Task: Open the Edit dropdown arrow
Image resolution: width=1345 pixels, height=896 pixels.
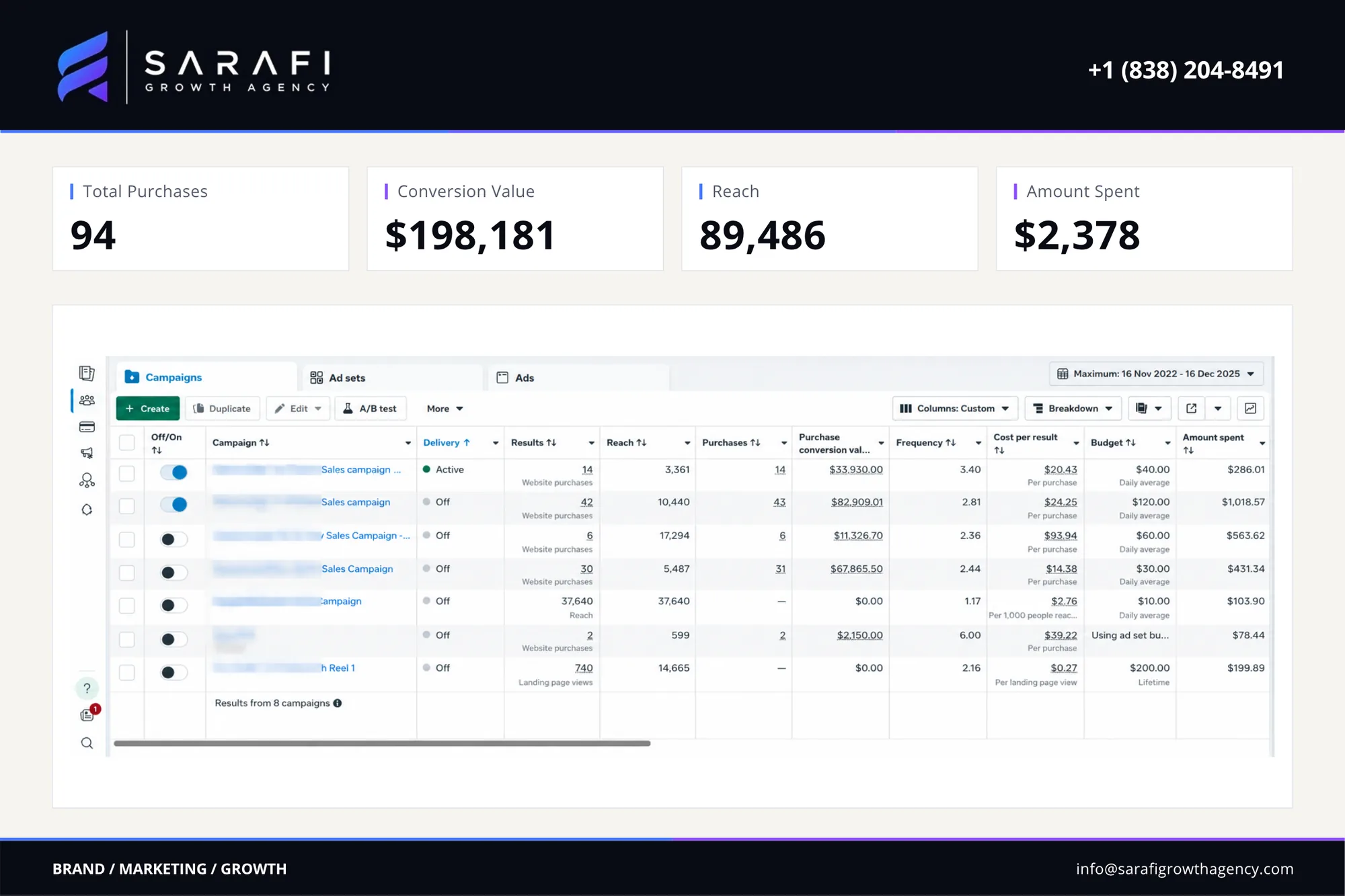Action: click(x=318, y=409)
